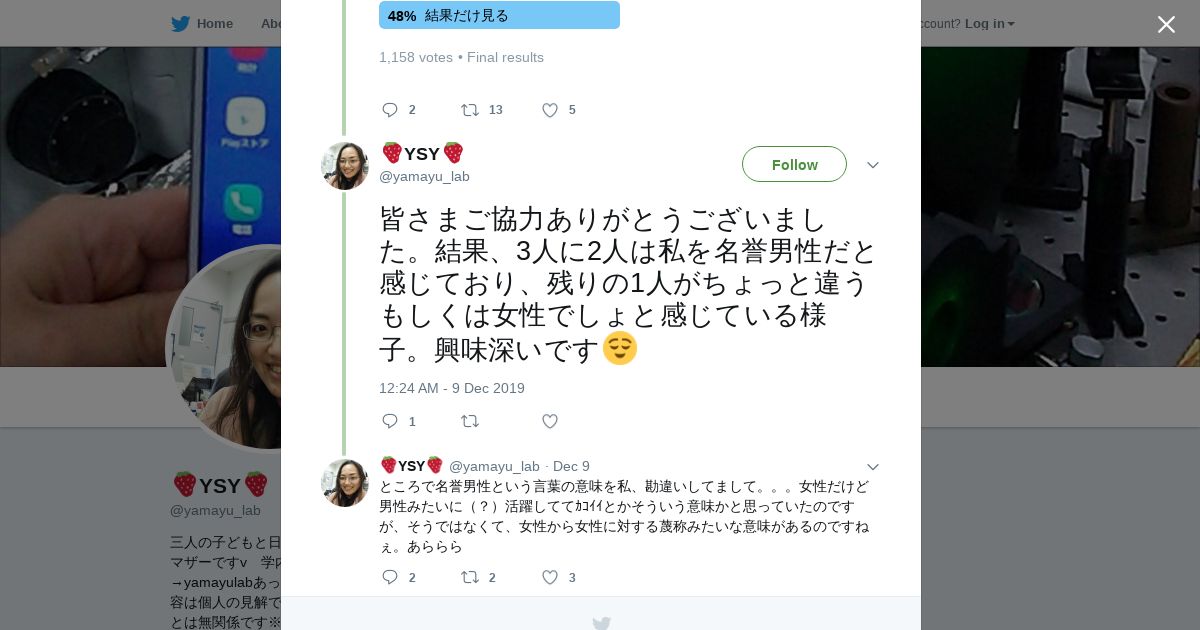1200x630 pixels.
Task: Follow the YSY account
Action: [x=794, y=164]
